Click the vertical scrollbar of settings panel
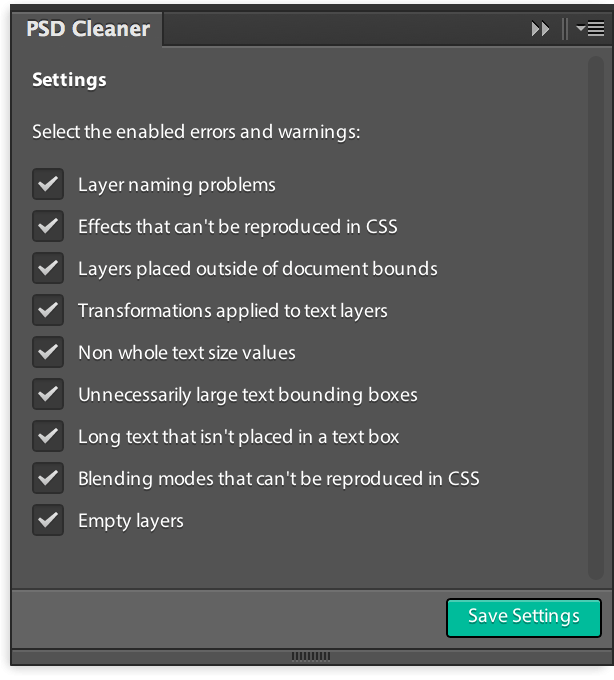 coord(596,317)
